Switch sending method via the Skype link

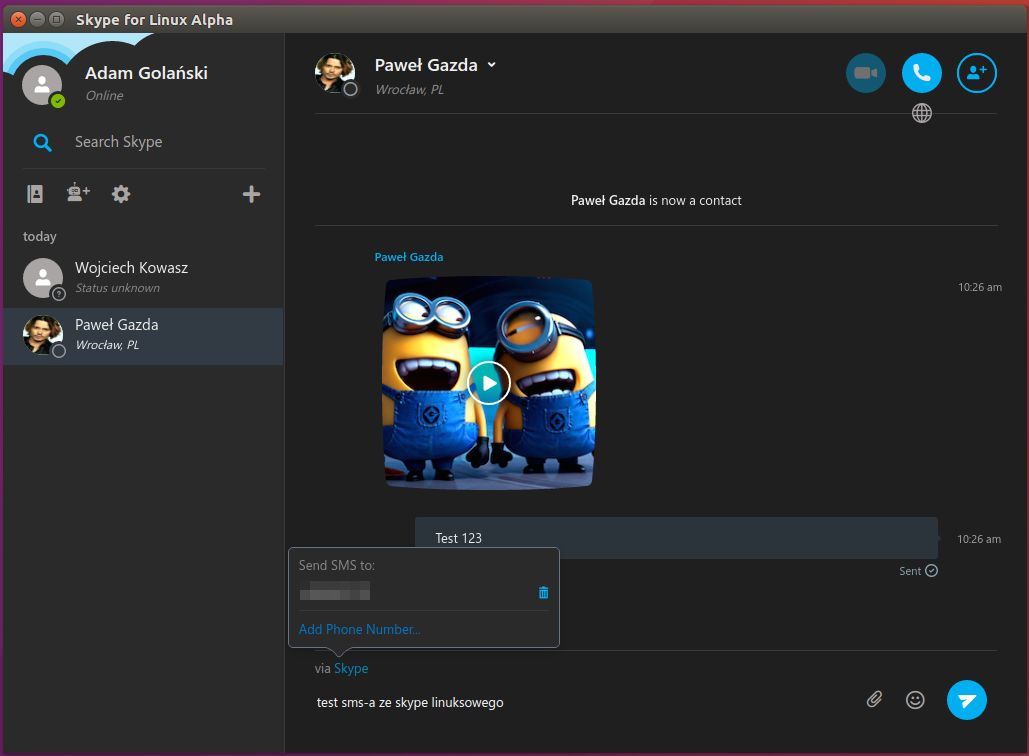351,668
